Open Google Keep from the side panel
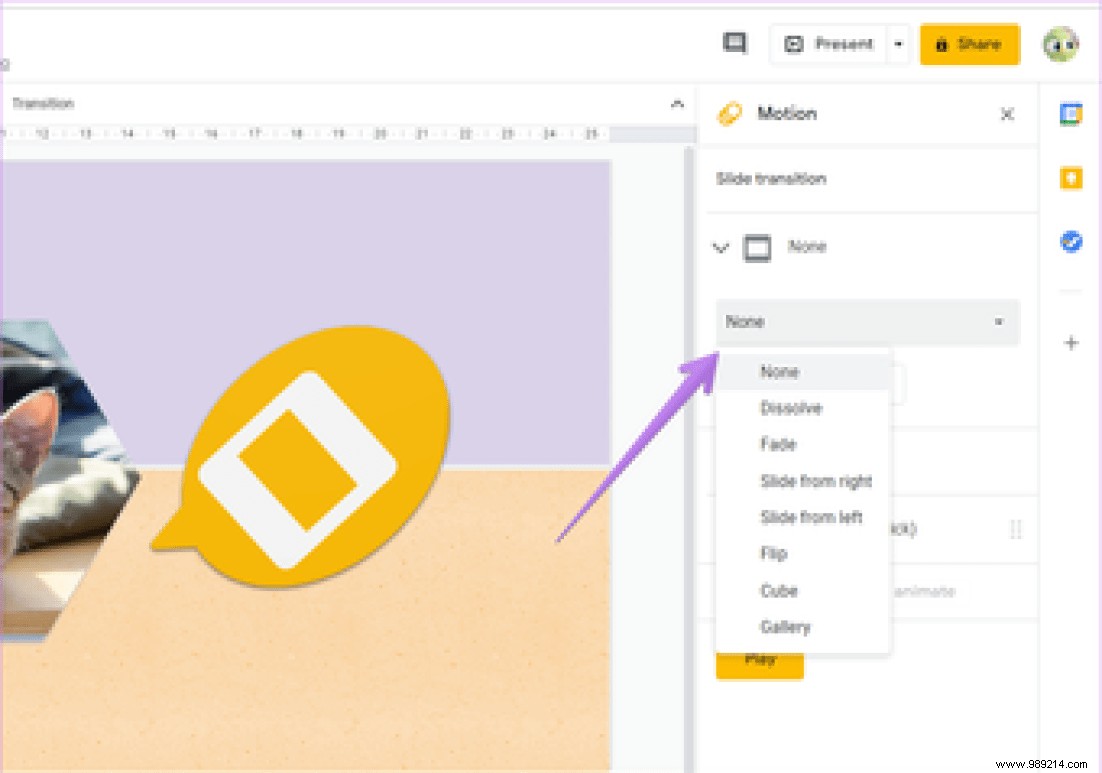Viewport: 1102px width, 773px height. point(1070,178)
